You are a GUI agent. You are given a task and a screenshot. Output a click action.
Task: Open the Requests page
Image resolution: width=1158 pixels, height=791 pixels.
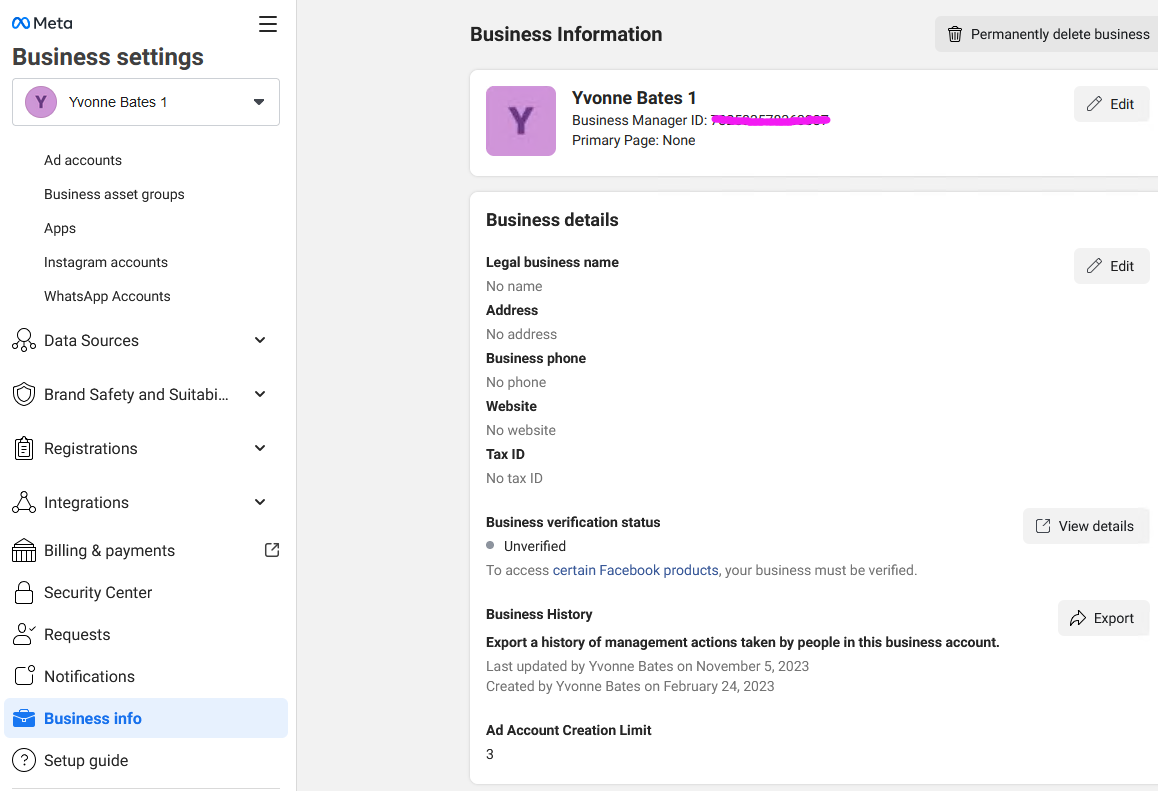coord(77,634)
